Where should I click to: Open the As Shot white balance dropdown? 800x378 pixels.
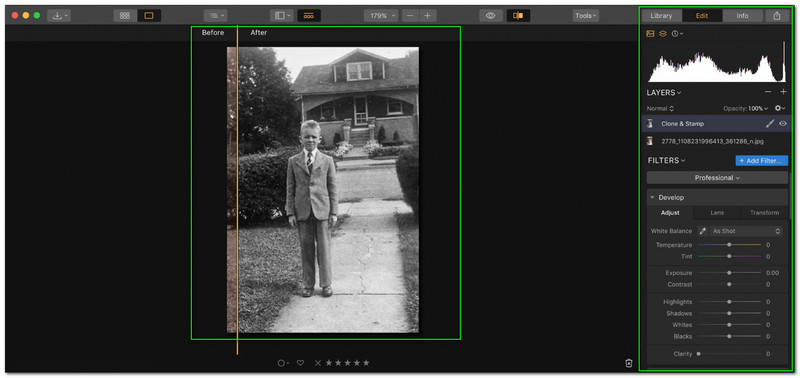(746, 231)
